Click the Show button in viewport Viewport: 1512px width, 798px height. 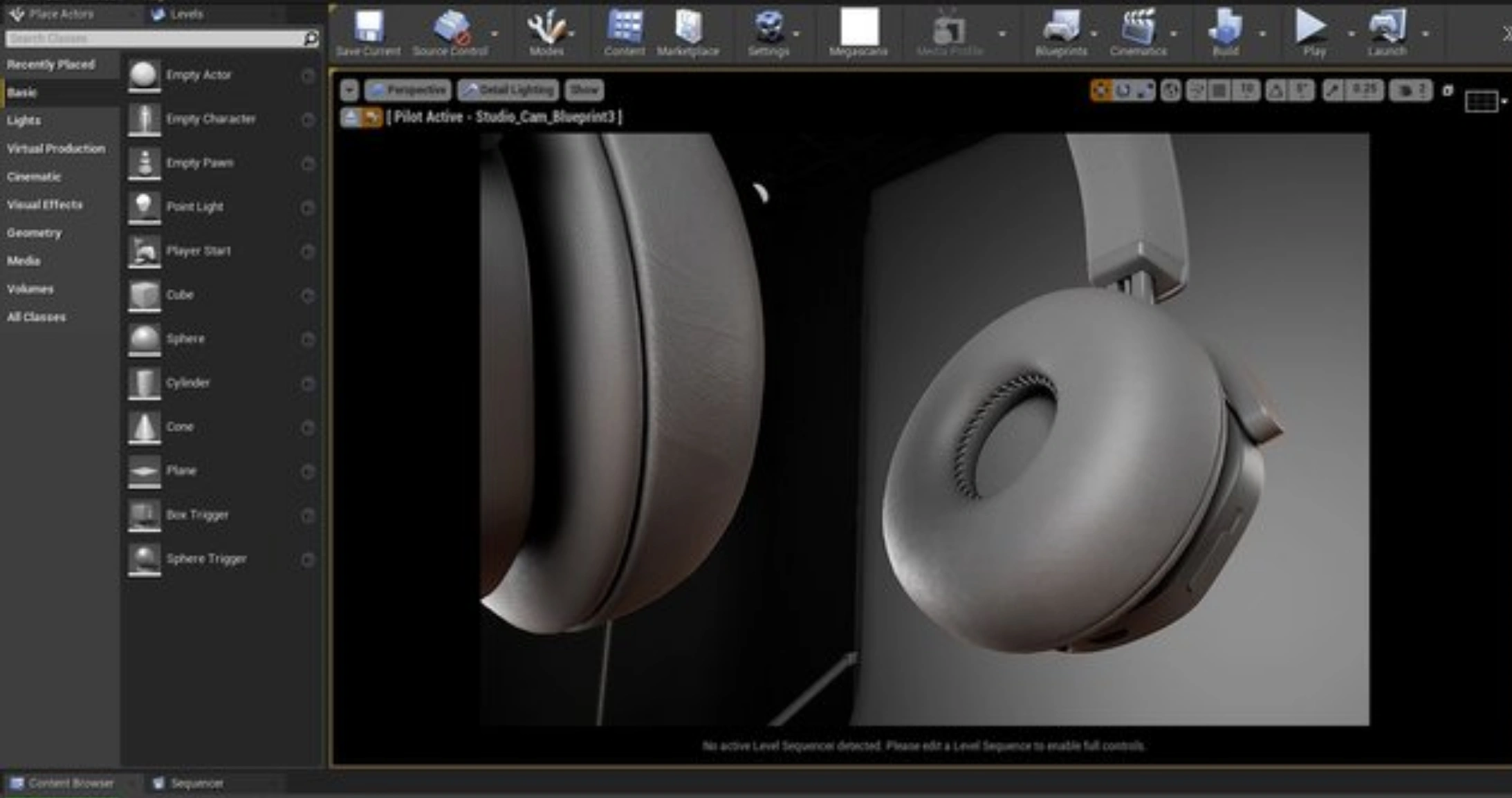pos(584,91)
